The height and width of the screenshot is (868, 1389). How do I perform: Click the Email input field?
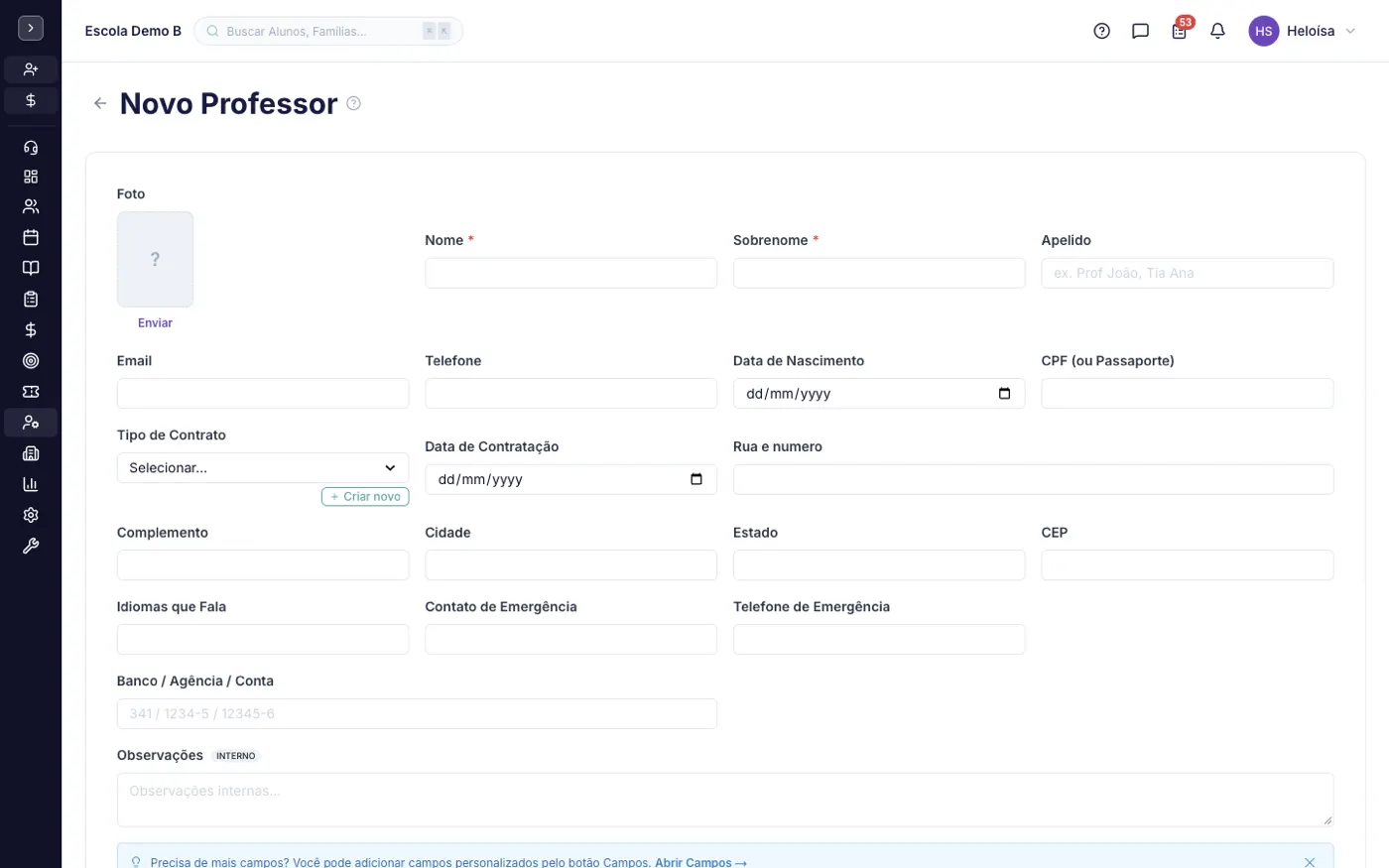pos(263,393)
